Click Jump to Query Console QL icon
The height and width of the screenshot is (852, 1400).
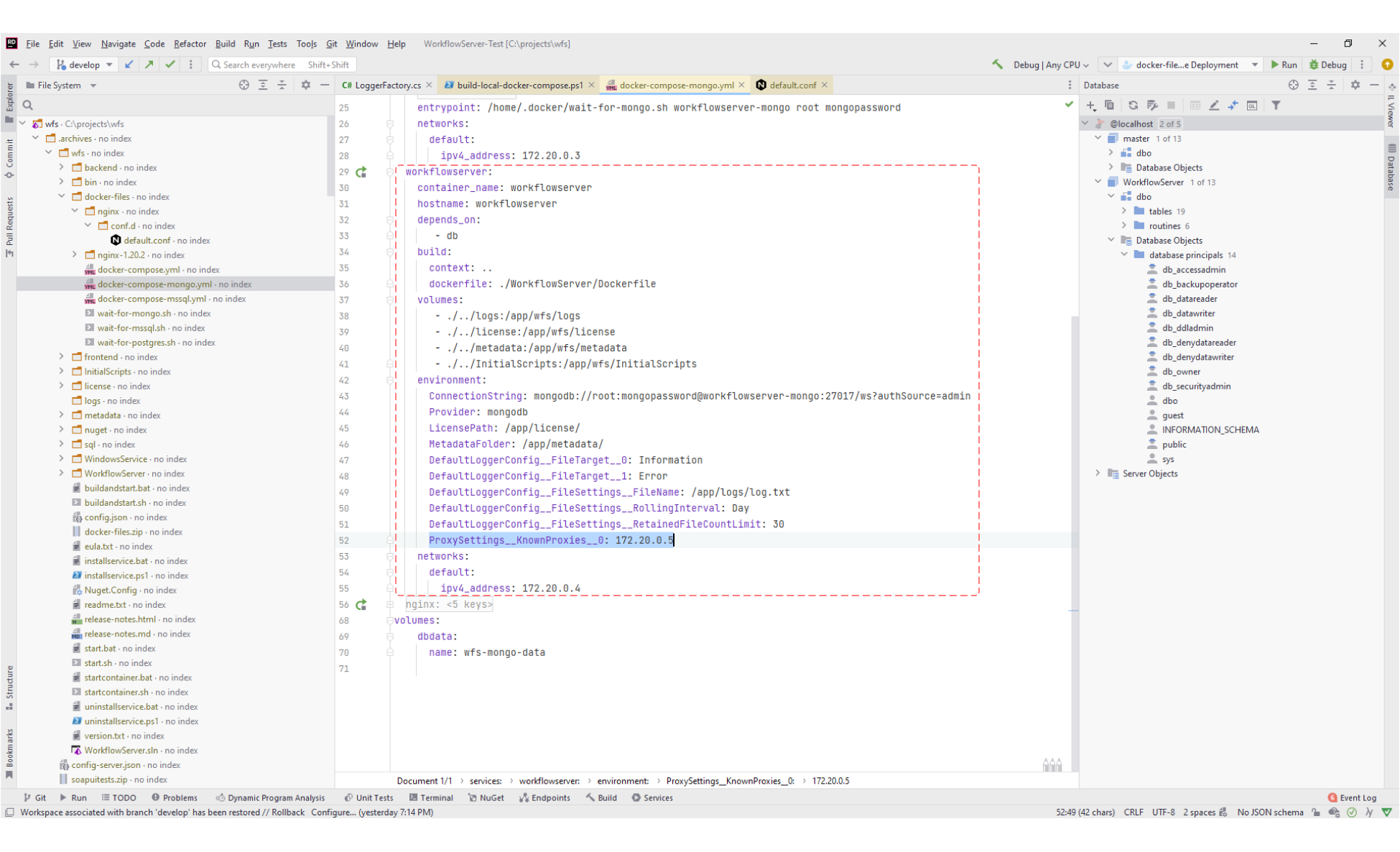[1252, 106]
